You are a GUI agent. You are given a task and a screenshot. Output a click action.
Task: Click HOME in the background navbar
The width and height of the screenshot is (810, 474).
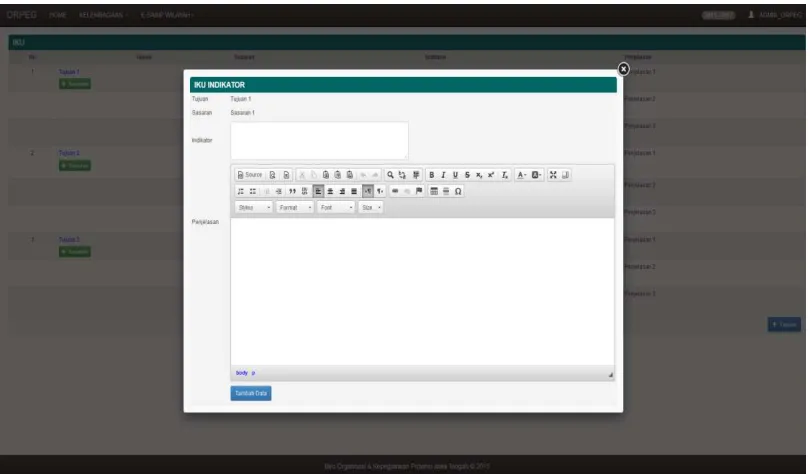pyautogui.click(x=57, y=15)
